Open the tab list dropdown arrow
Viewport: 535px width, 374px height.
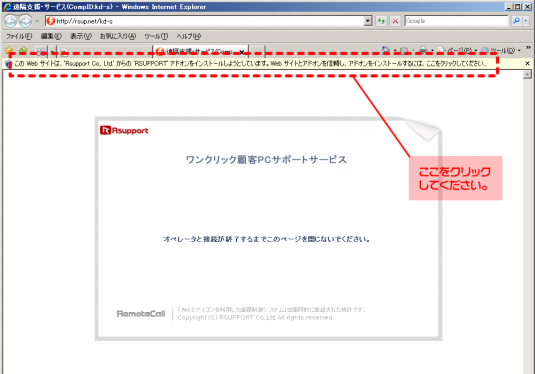52,51
